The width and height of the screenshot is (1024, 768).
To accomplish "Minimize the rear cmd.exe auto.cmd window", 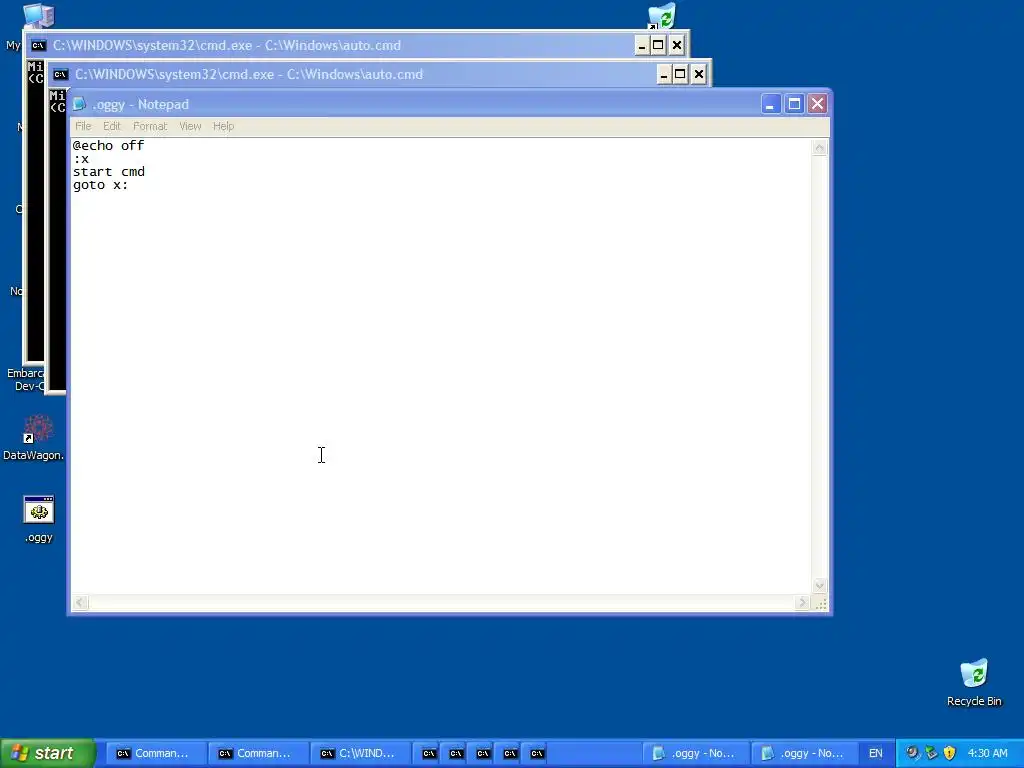I will click(x=642, y=45).
